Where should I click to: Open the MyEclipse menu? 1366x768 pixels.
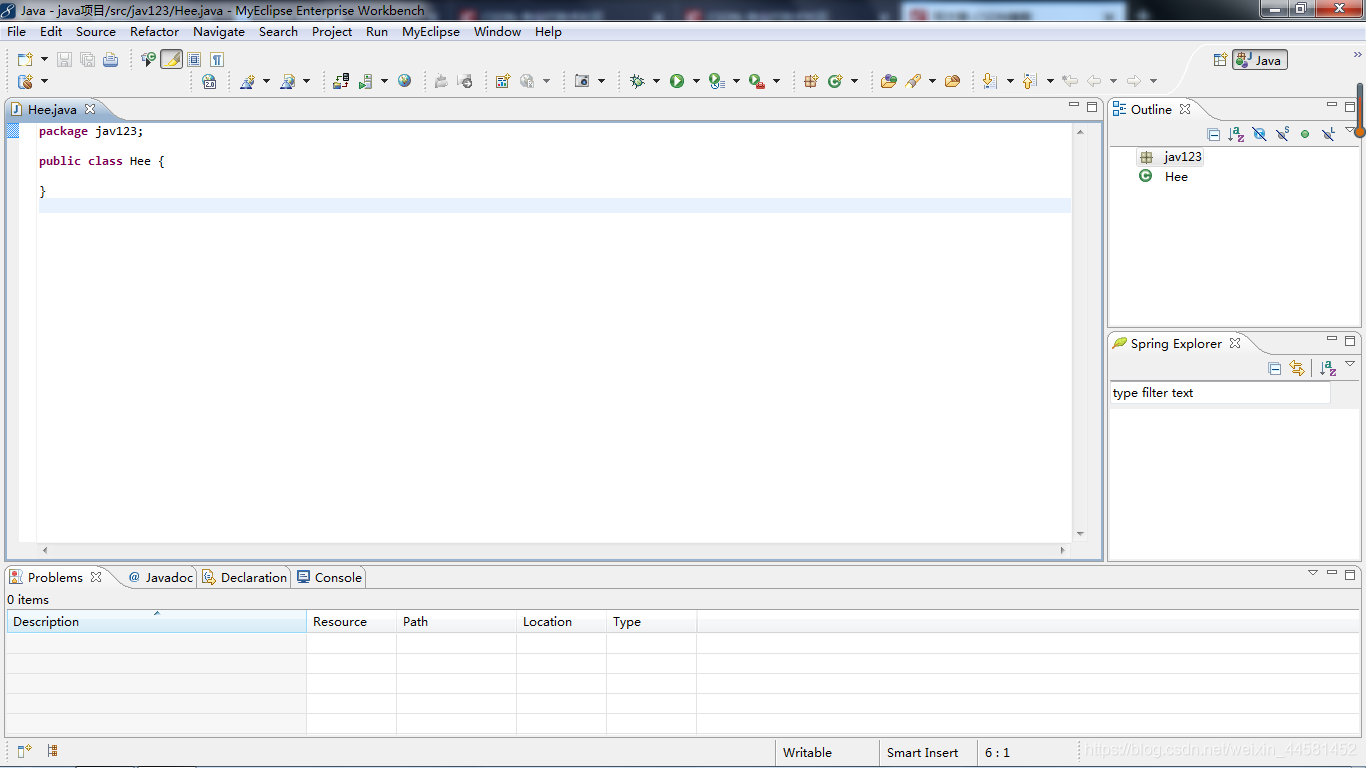(x=431, y=31)
